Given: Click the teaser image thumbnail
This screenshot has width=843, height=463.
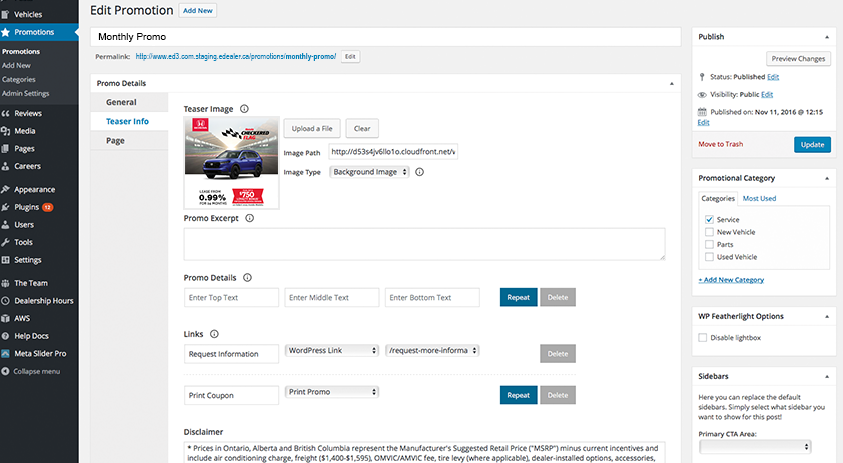Looking at the screenshot, I should [x=232, y=163].
